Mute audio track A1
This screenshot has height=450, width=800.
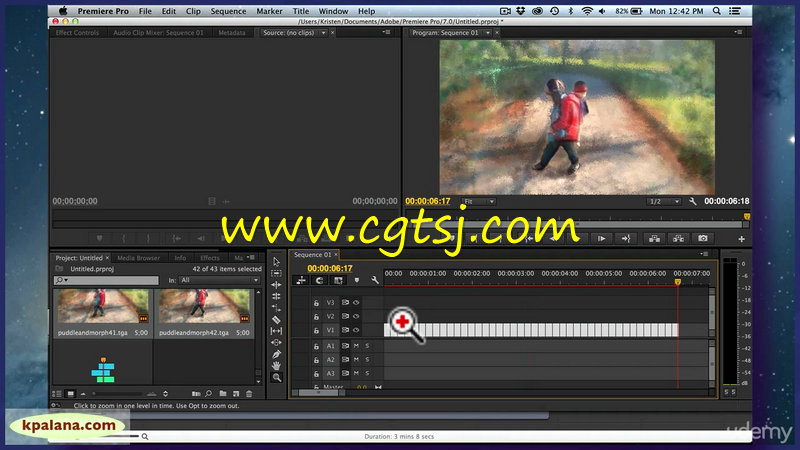tap(356, 346)
